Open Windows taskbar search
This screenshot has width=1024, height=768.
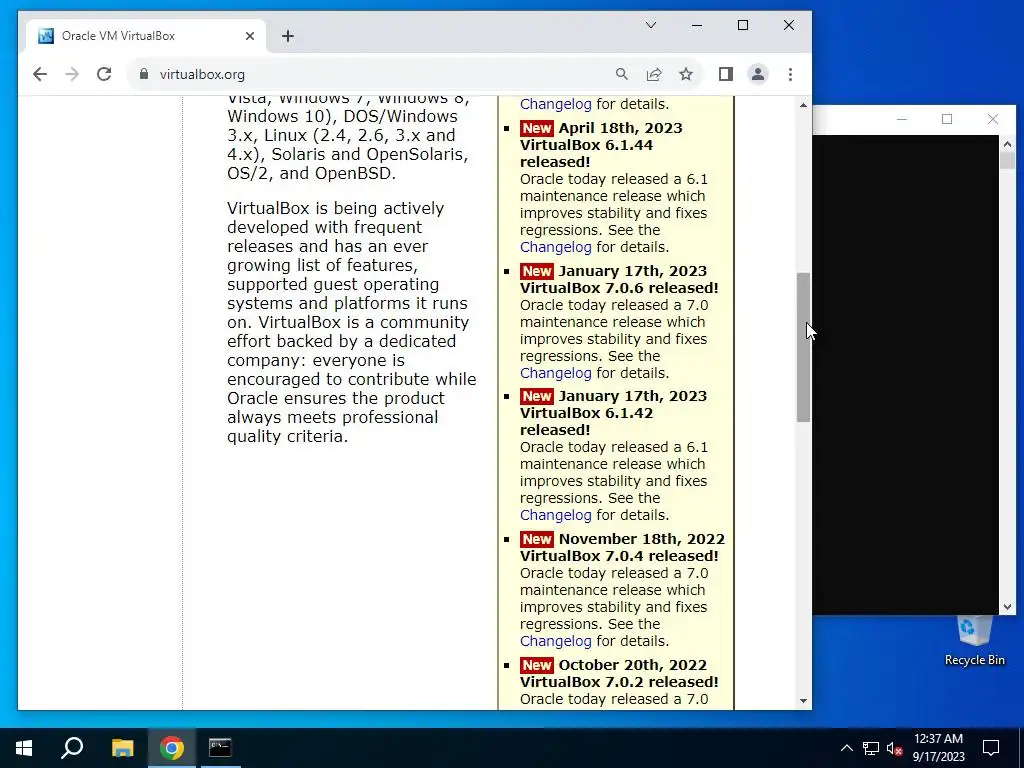(72, 748)
